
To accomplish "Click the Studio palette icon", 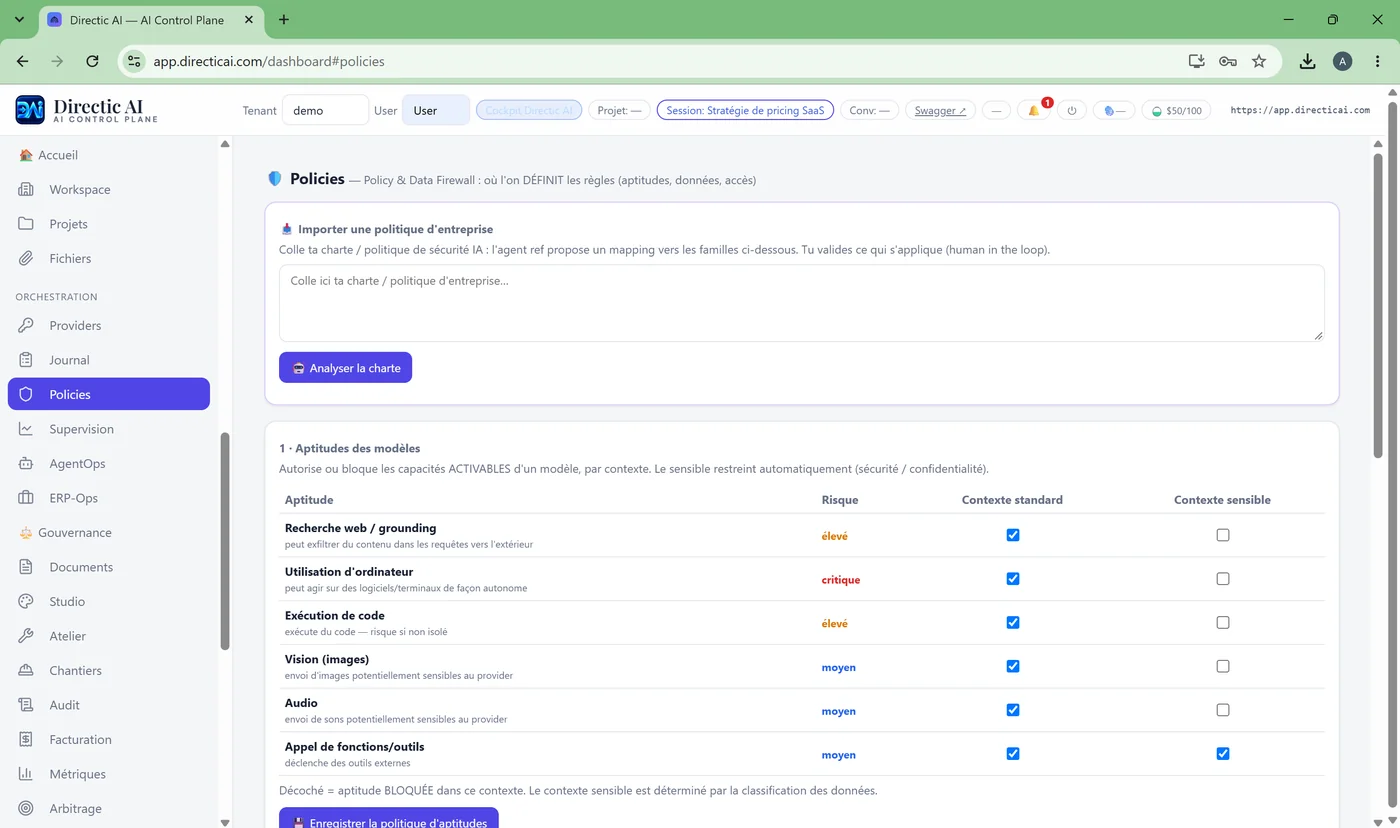I will point(27,601).
